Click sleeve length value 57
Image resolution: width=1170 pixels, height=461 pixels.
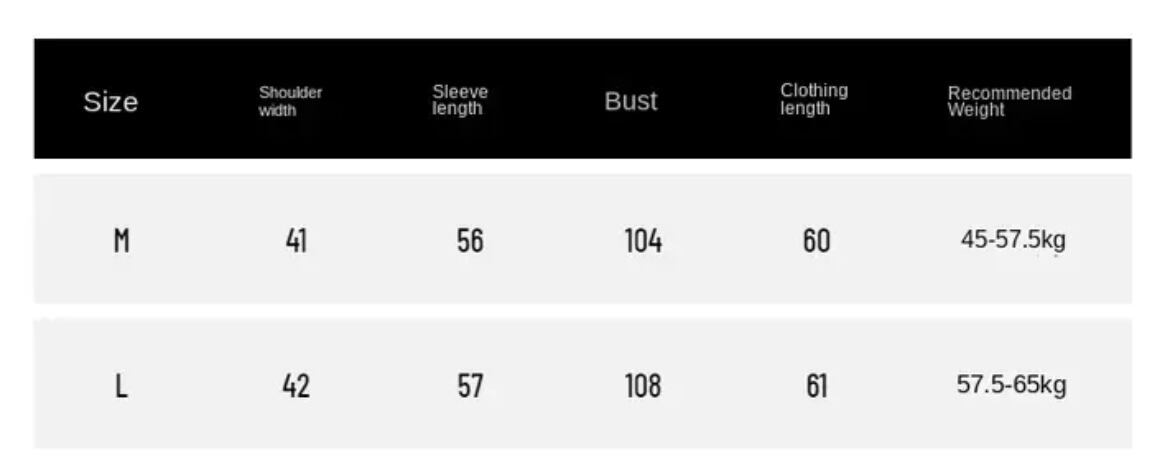[x=470, y=386]
